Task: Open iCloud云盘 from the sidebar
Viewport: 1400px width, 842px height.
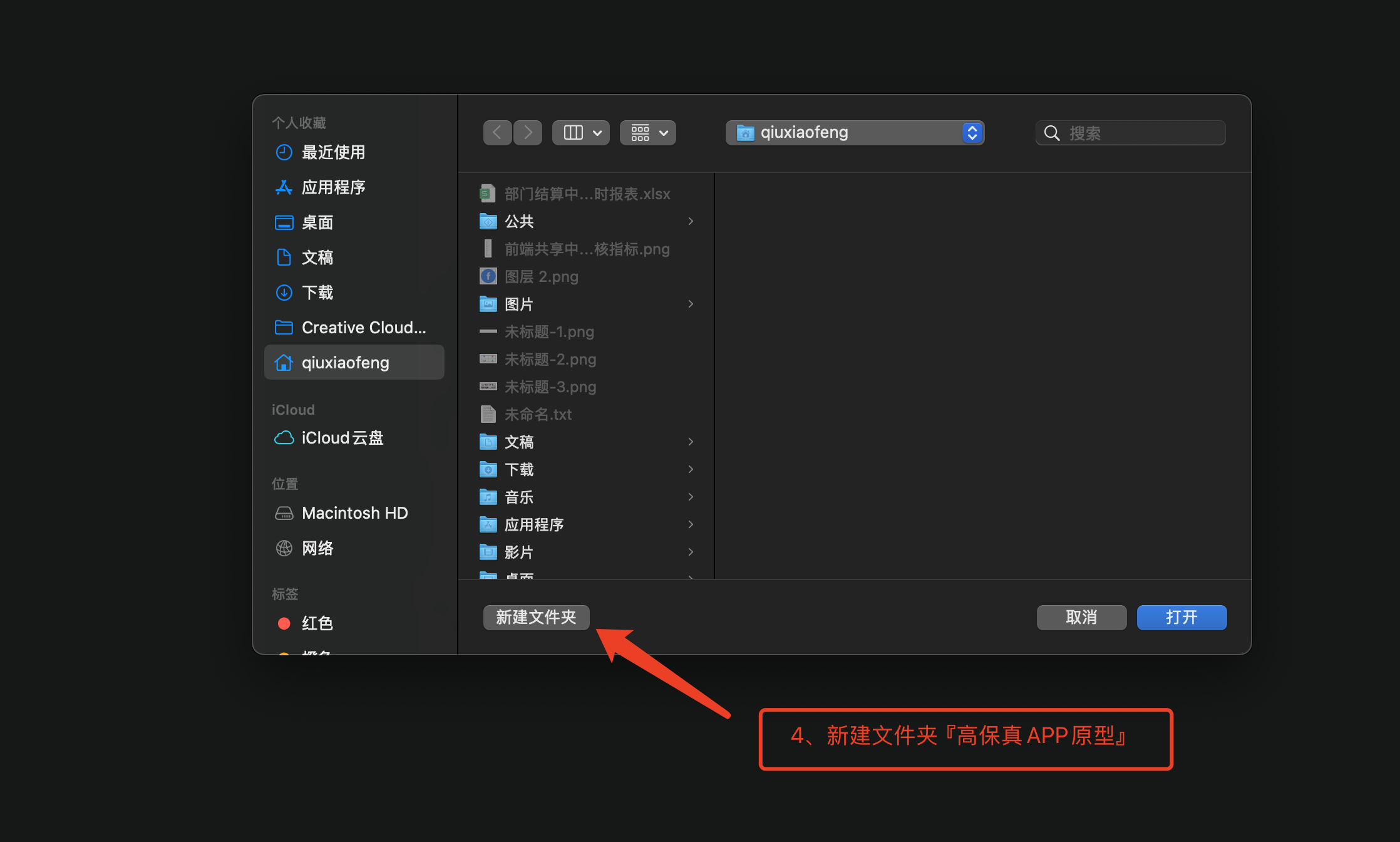Action: (342, 437)
